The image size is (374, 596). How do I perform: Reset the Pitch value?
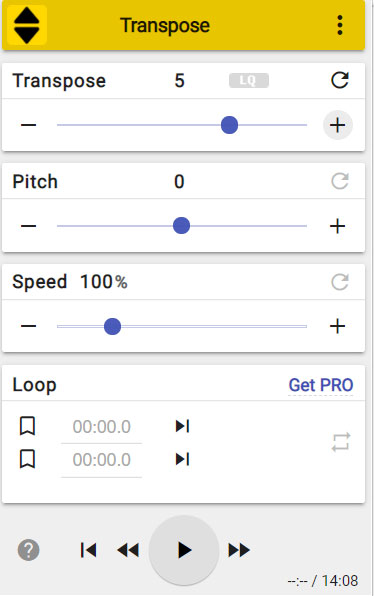pyautogui.click(x=339, y=181)
